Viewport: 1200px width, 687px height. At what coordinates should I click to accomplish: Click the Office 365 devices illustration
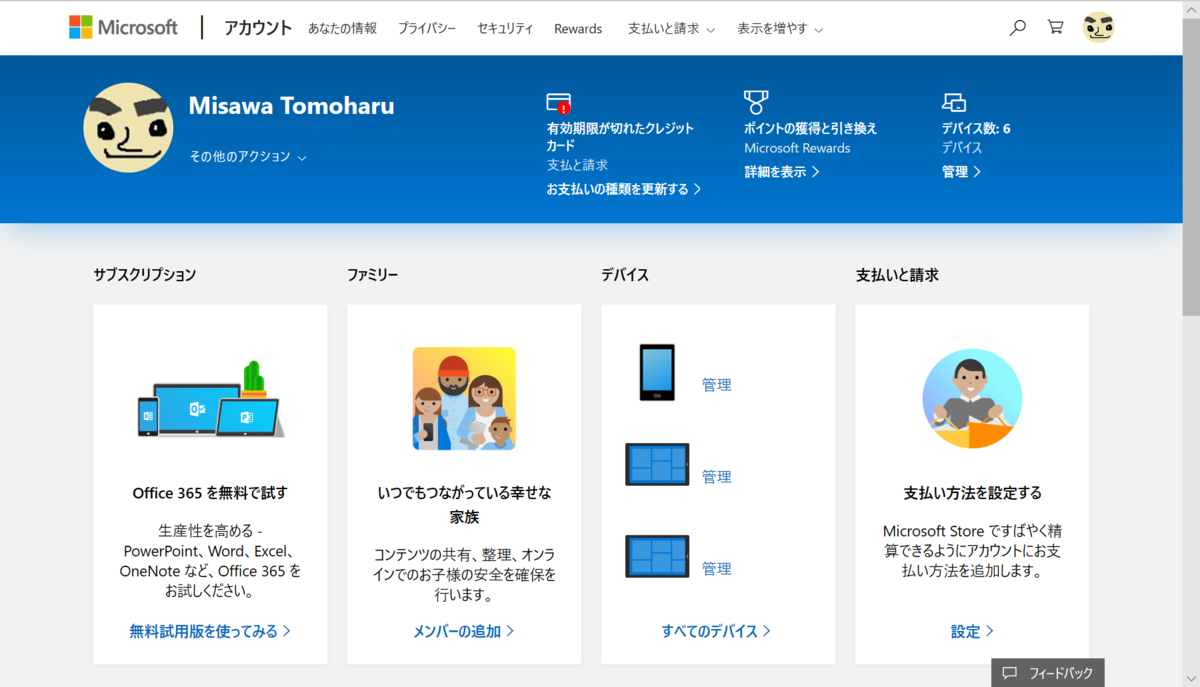tap(210, 399)
